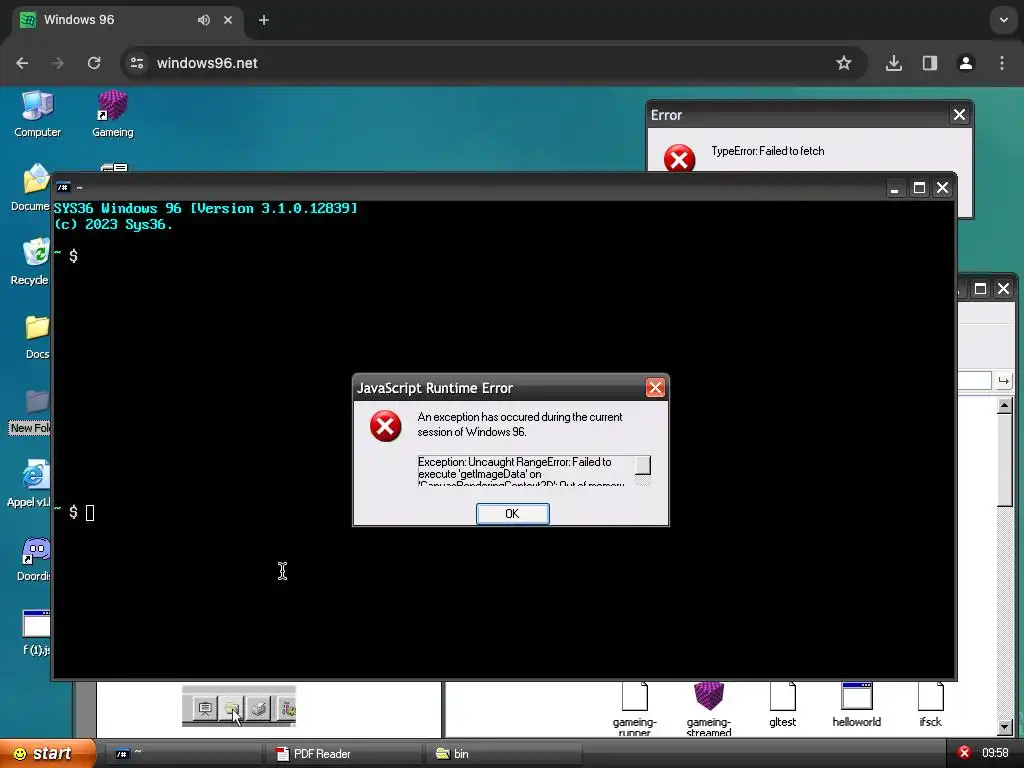Expand tab search dropdown chevron
This screenshot has height=768, width=1024.
coord(1004,20)
